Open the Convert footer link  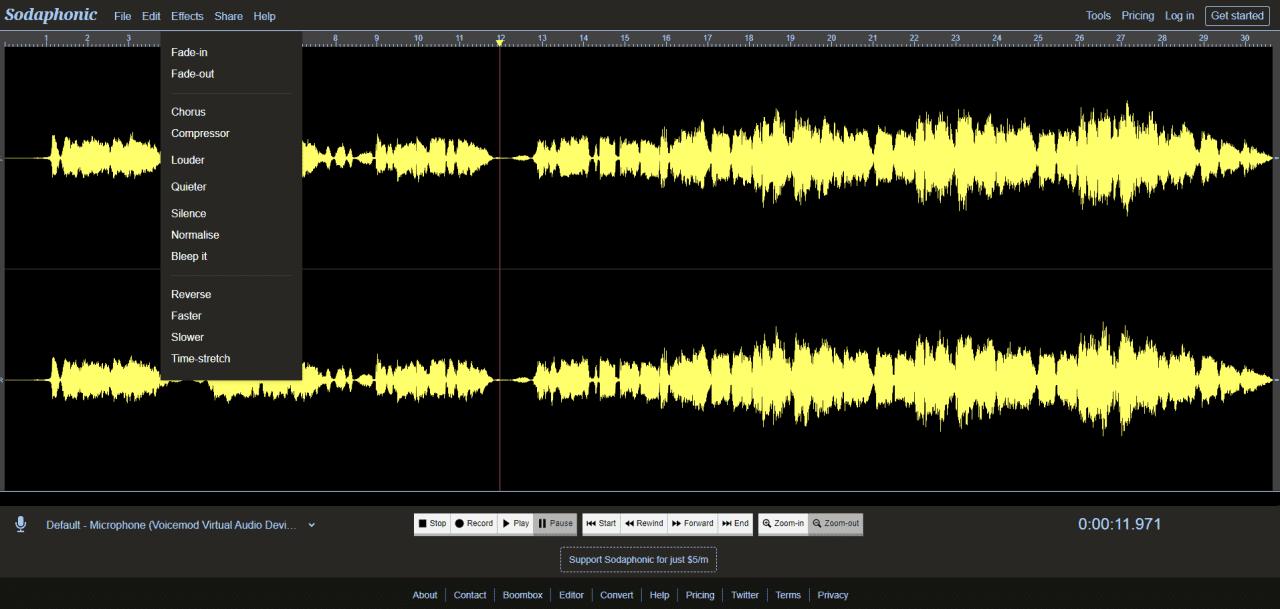(617, 595)
